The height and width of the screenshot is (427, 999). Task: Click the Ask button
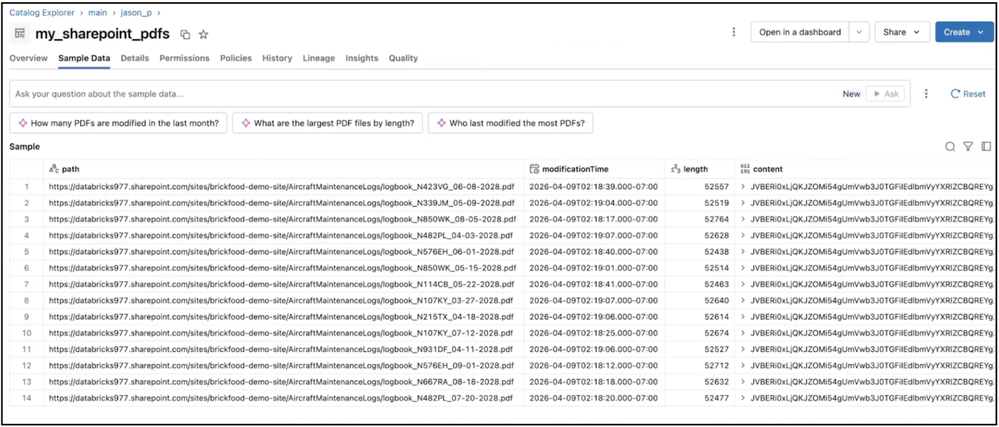[x=885, y=93]
